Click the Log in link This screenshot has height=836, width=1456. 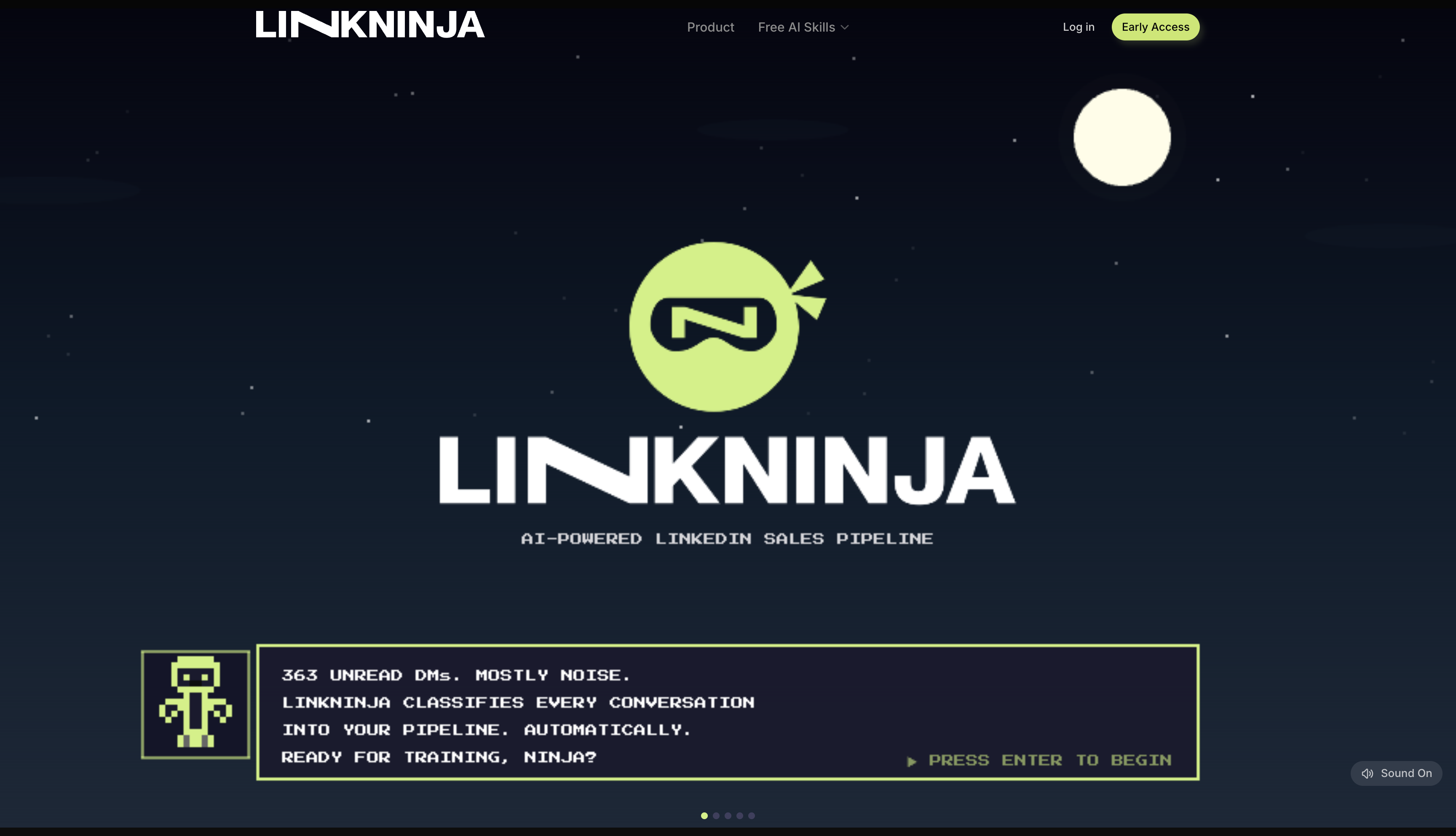[1079, 27]
